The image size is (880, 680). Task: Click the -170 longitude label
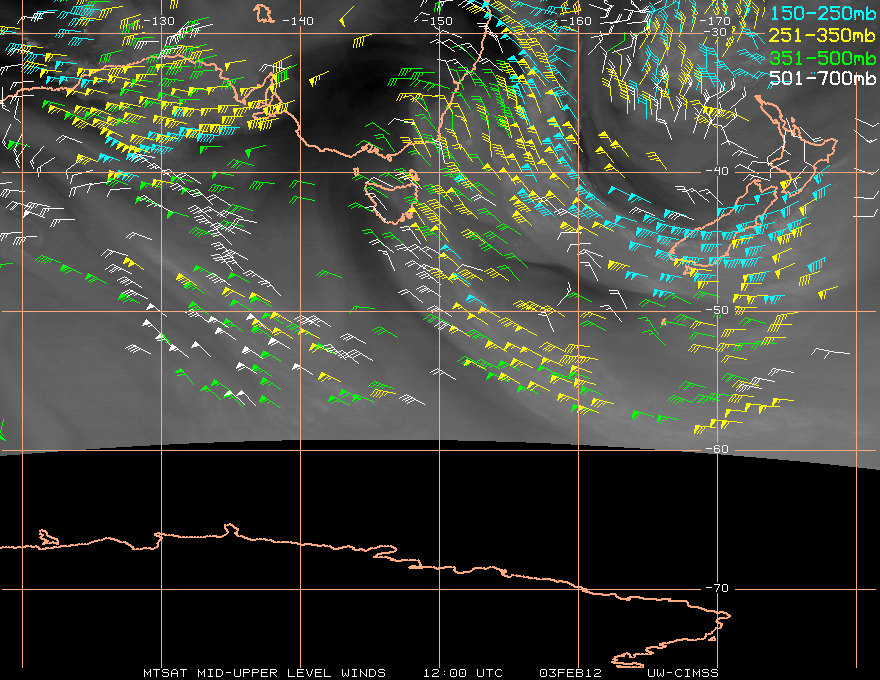point(715,21)
